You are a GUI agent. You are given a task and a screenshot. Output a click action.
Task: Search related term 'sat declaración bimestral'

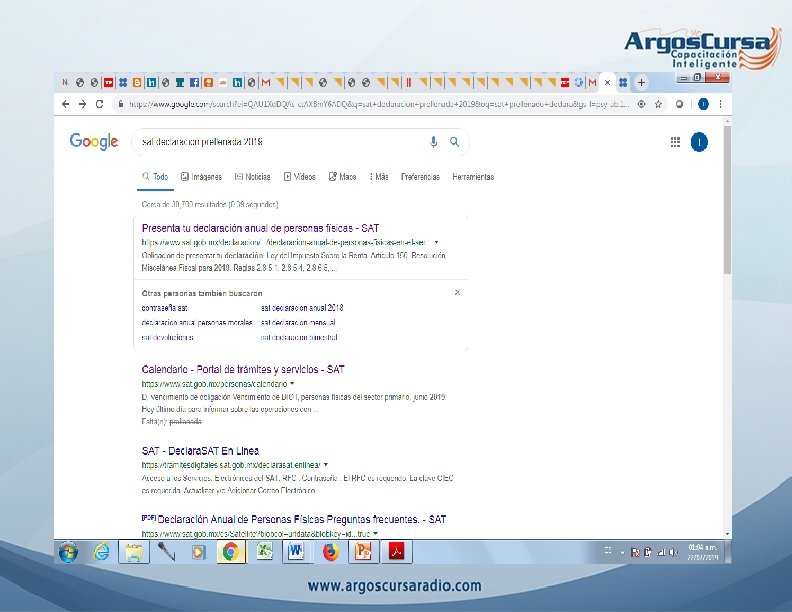tap(299, 337)
